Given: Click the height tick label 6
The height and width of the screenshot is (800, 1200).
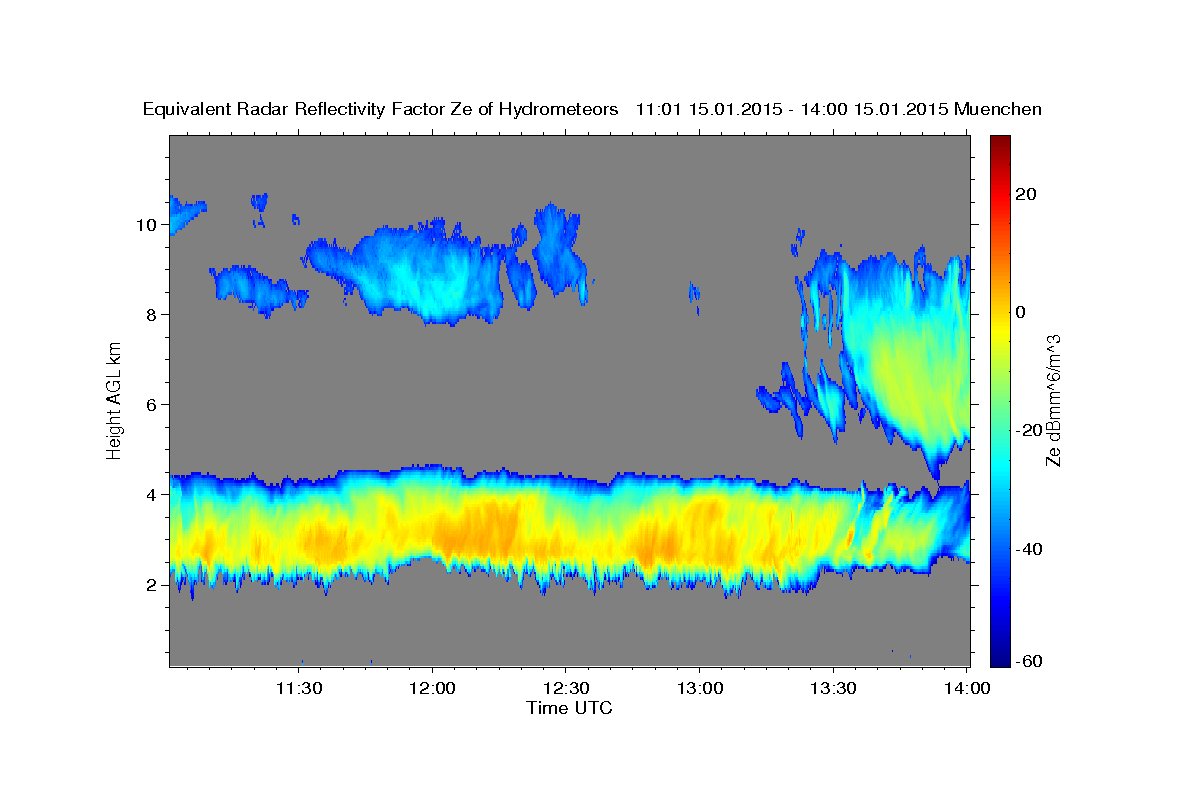Looking at the screenshot, I should 153,405.
